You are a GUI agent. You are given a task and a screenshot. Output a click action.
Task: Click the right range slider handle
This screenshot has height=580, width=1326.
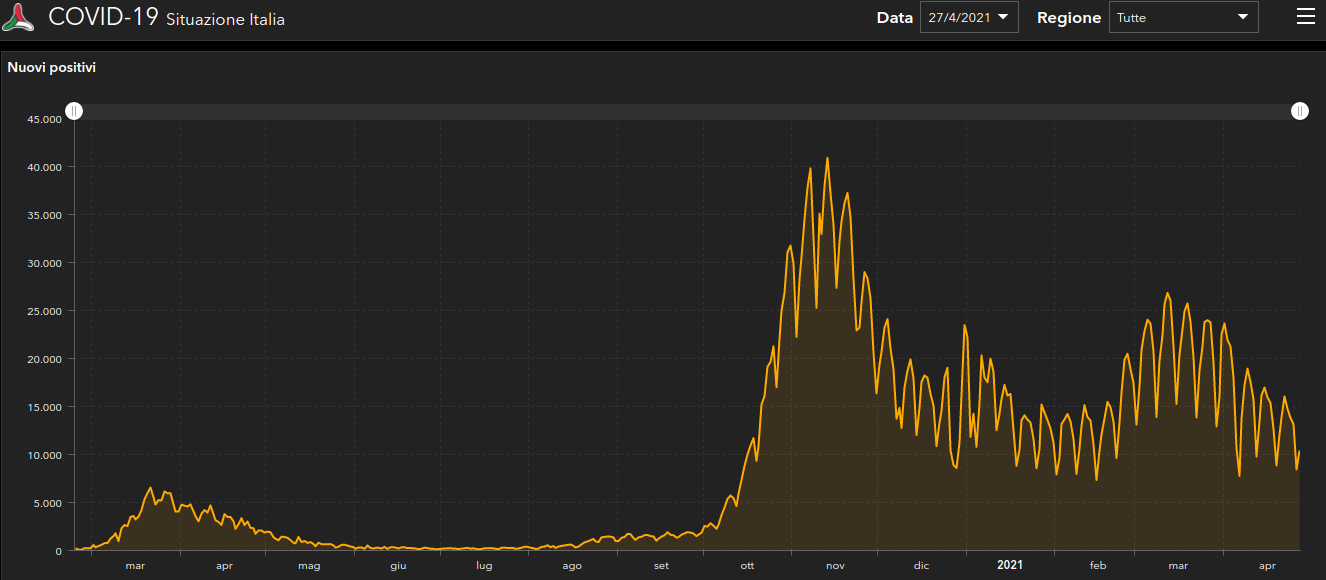[1299, 111]
